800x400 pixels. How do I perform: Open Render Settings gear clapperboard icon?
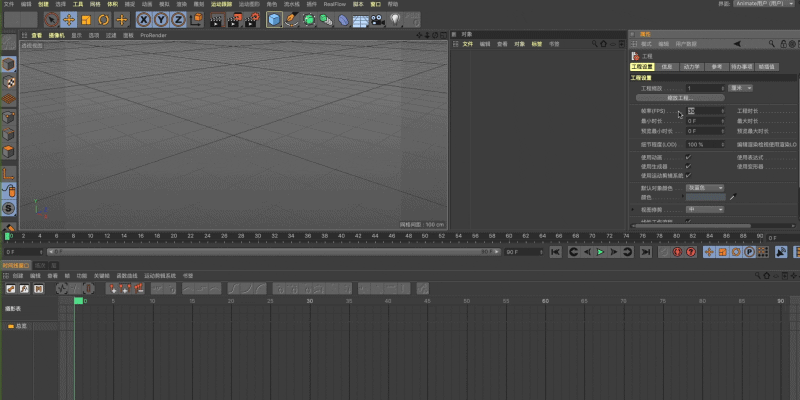(x=252, y=20)
